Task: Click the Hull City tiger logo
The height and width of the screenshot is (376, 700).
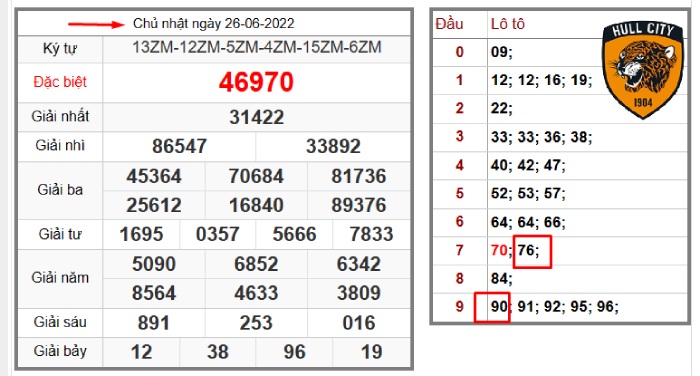Action: tap(643, 71)
